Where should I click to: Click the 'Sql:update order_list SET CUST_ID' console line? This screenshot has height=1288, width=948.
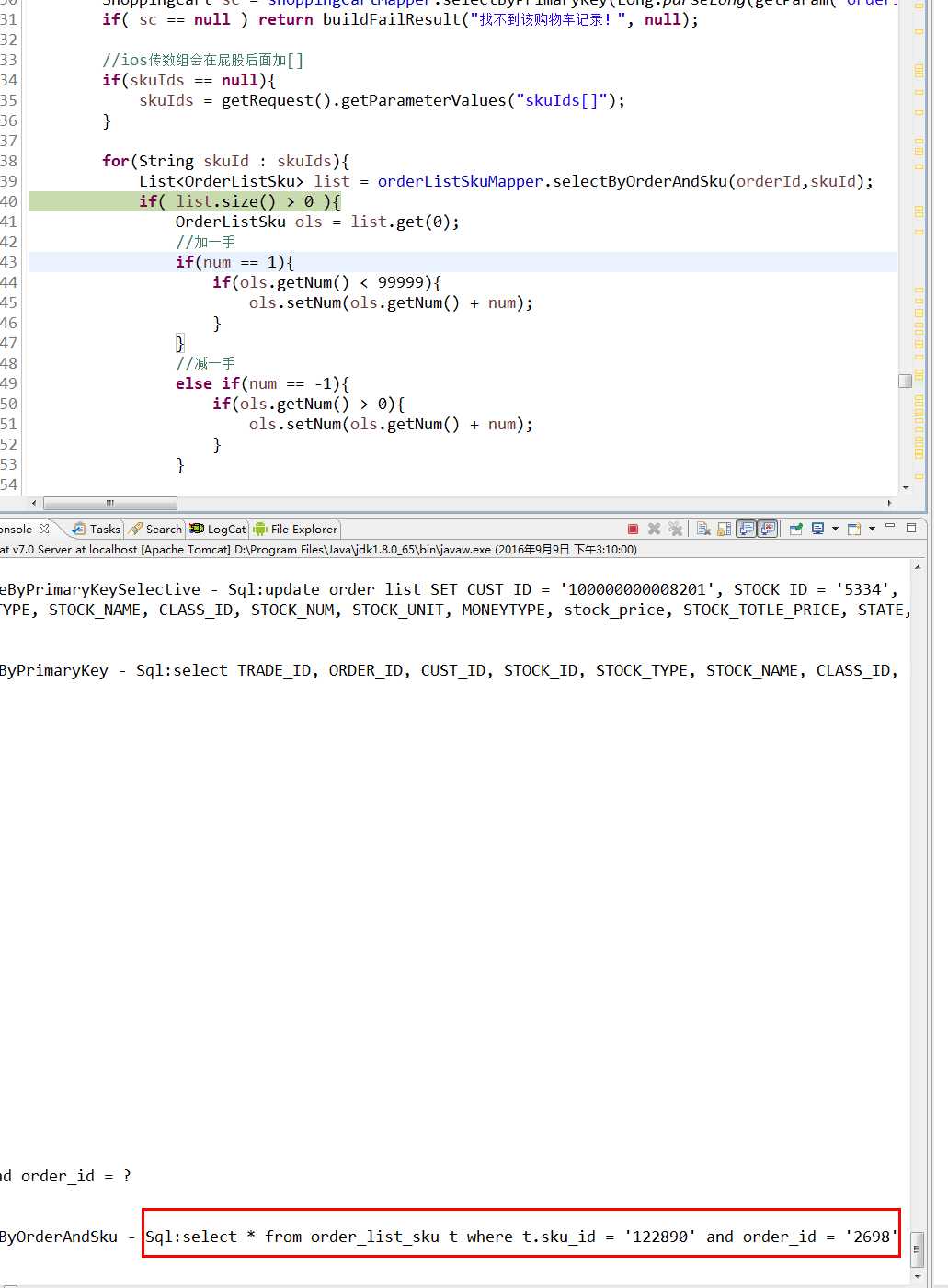pos(449,589)
